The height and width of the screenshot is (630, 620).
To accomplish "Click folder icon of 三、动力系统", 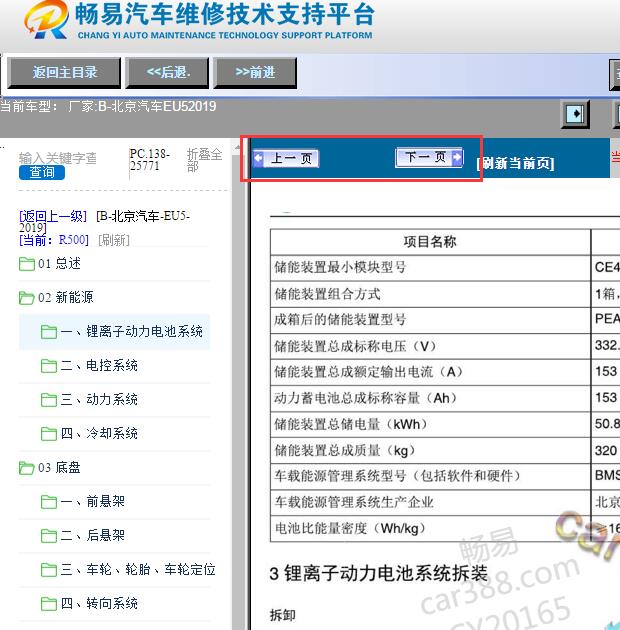I will [49, 400].
